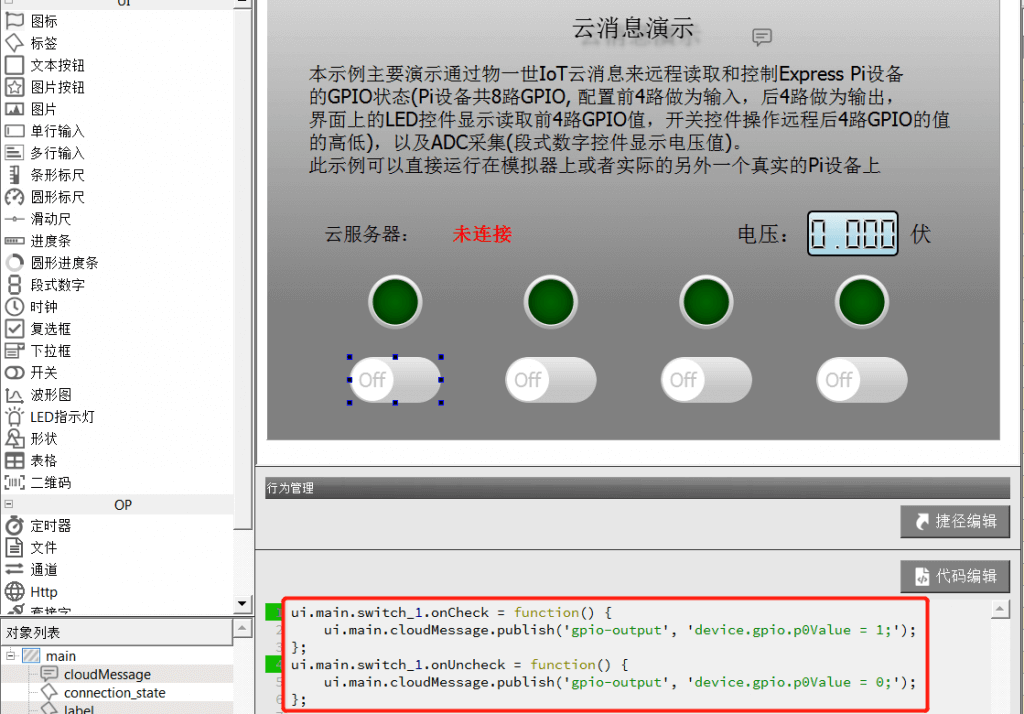Click the 伏 unit label

(x=921, y=234)
